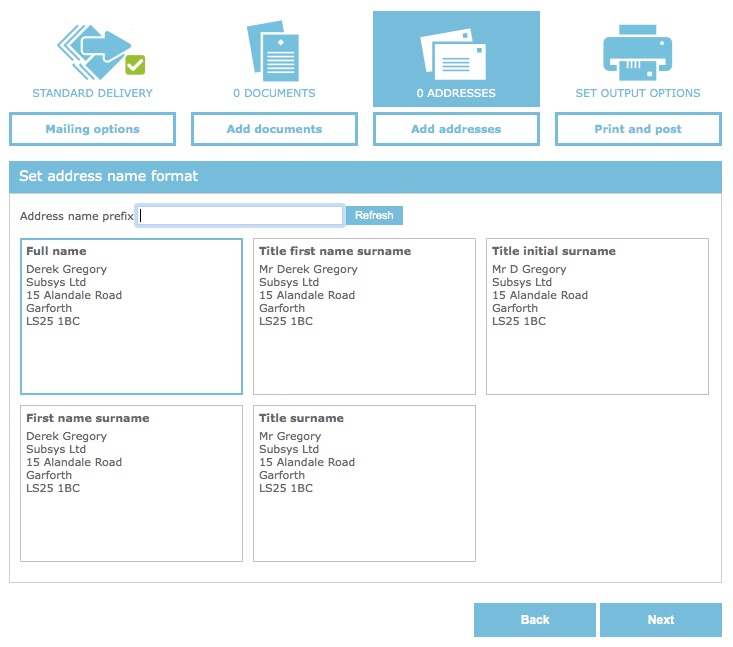
Task: Click 'Mr Gregory' preview text
Action: [290, 436]
